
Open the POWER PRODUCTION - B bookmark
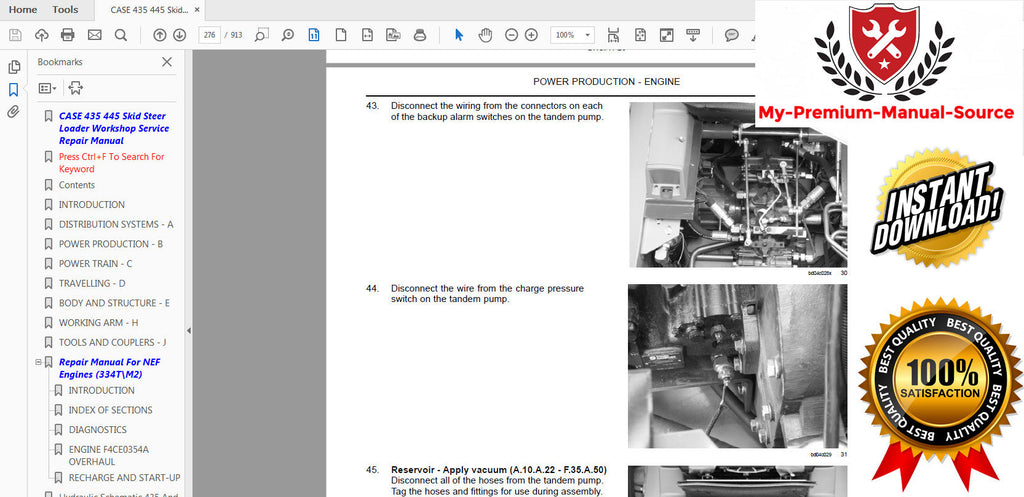(111, 244)
